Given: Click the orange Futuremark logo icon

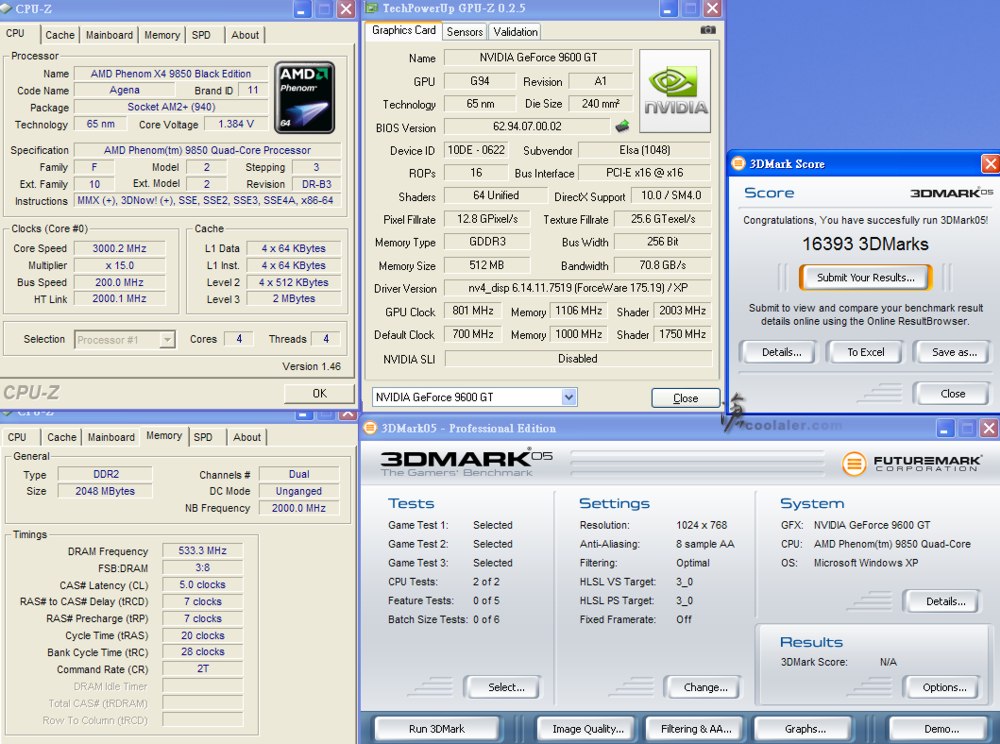Looking at the screenshot, I should (x=854, y=463).
